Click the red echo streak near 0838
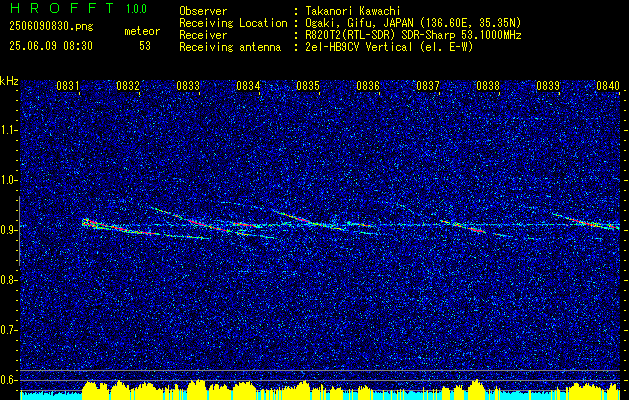 coord(463,227)
